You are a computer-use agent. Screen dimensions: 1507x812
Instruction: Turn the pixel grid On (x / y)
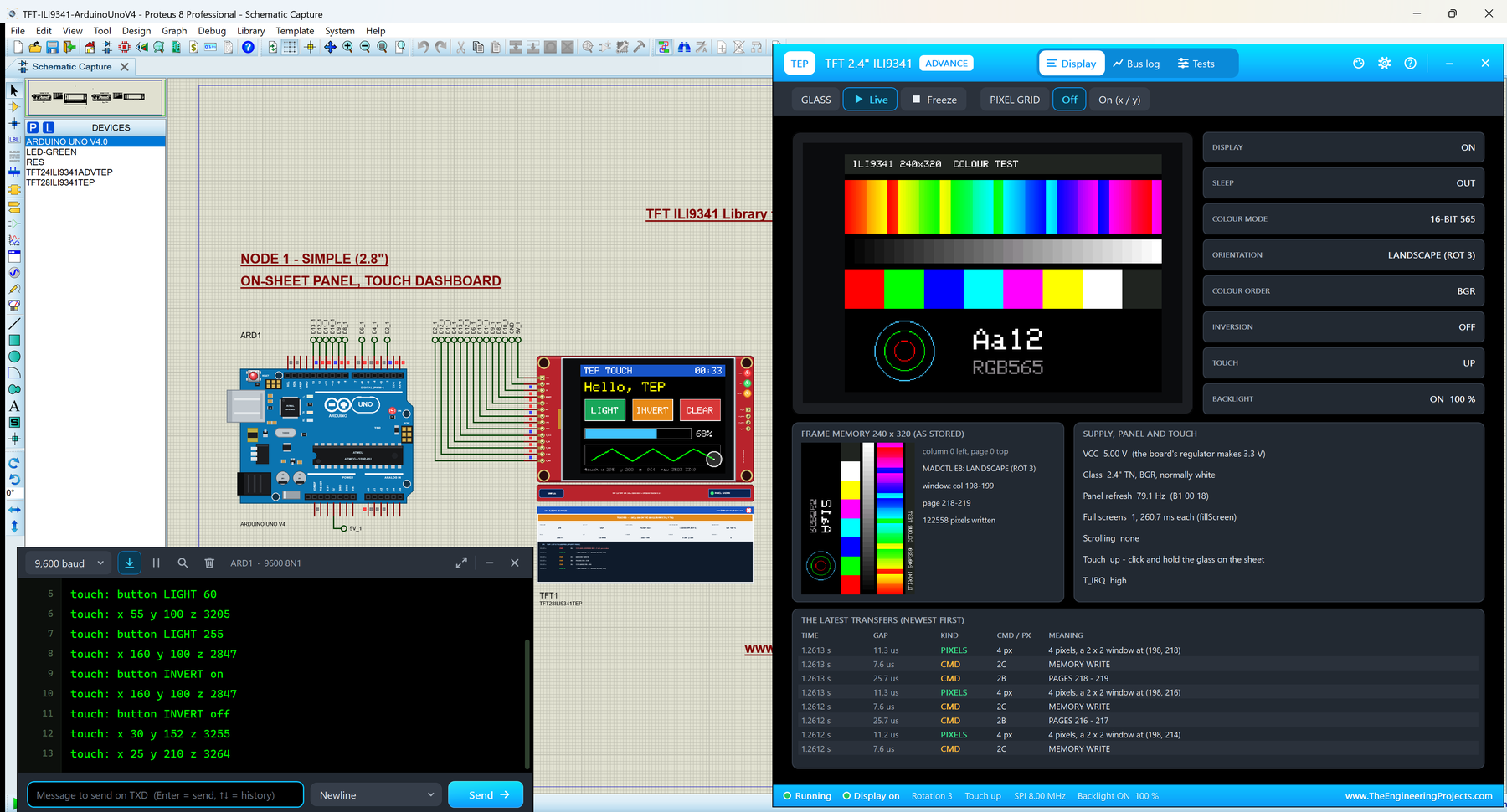[x=1119, y=100]
